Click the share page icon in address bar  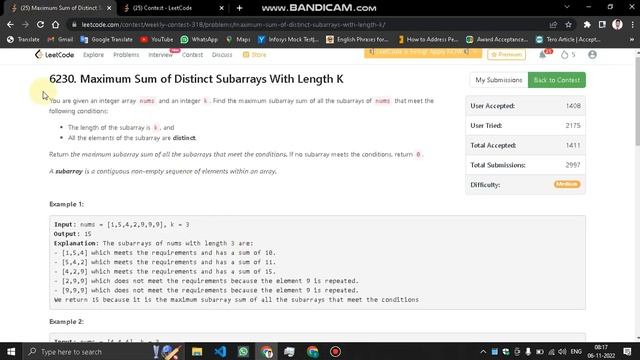tap(553, 25)
